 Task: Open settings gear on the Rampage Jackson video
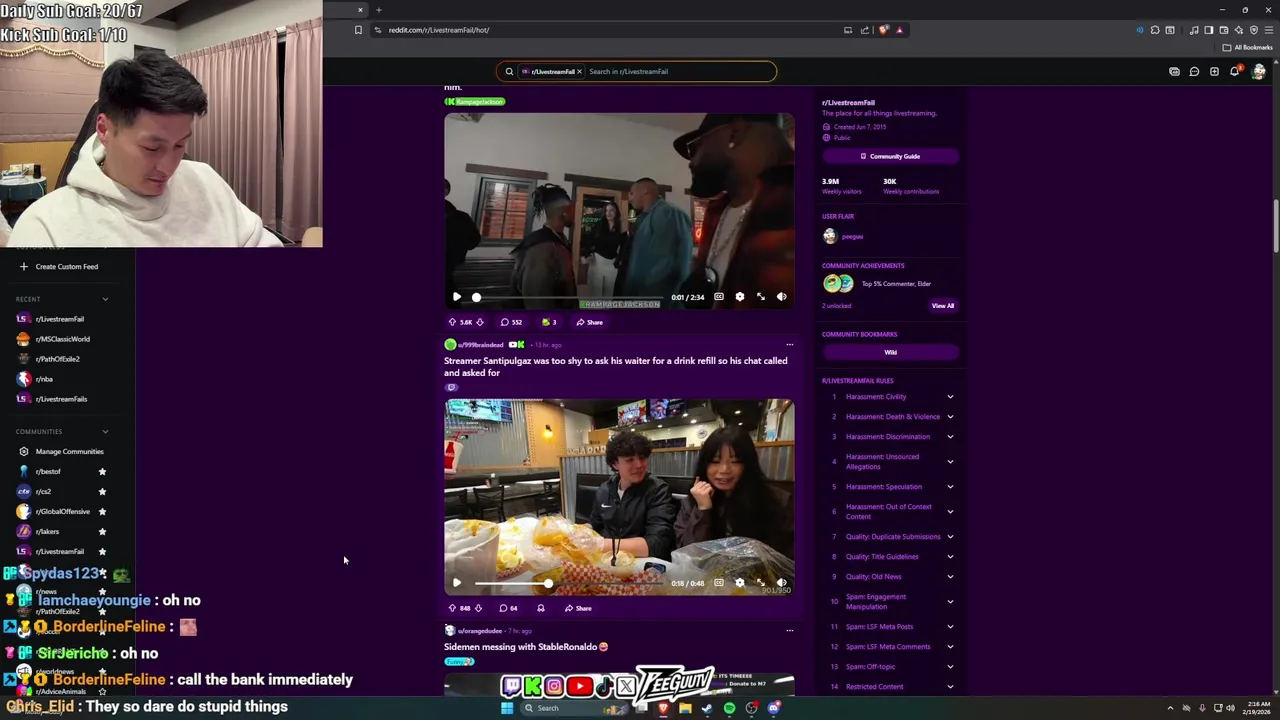pyautogui.click(x=739, y=297)
